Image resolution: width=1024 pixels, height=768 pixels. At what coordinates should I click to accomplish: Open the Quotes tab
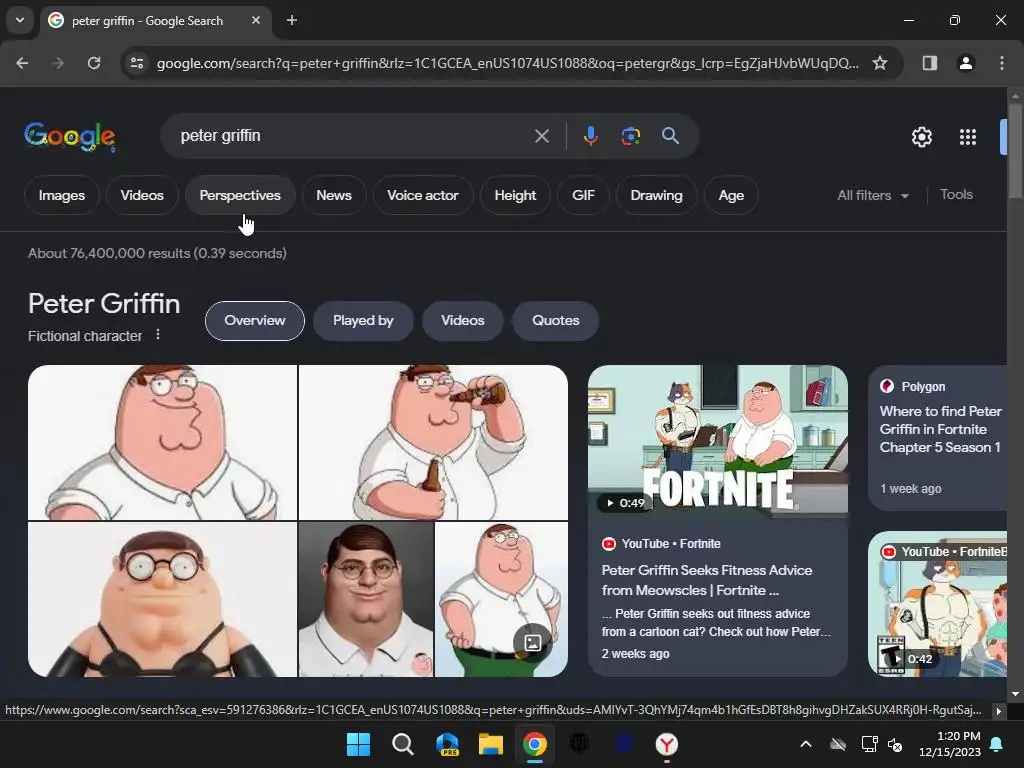pos(555,321)
